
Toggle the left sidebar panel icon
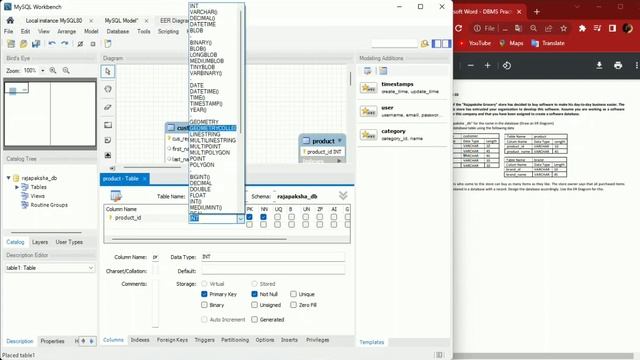coord(437,44)
